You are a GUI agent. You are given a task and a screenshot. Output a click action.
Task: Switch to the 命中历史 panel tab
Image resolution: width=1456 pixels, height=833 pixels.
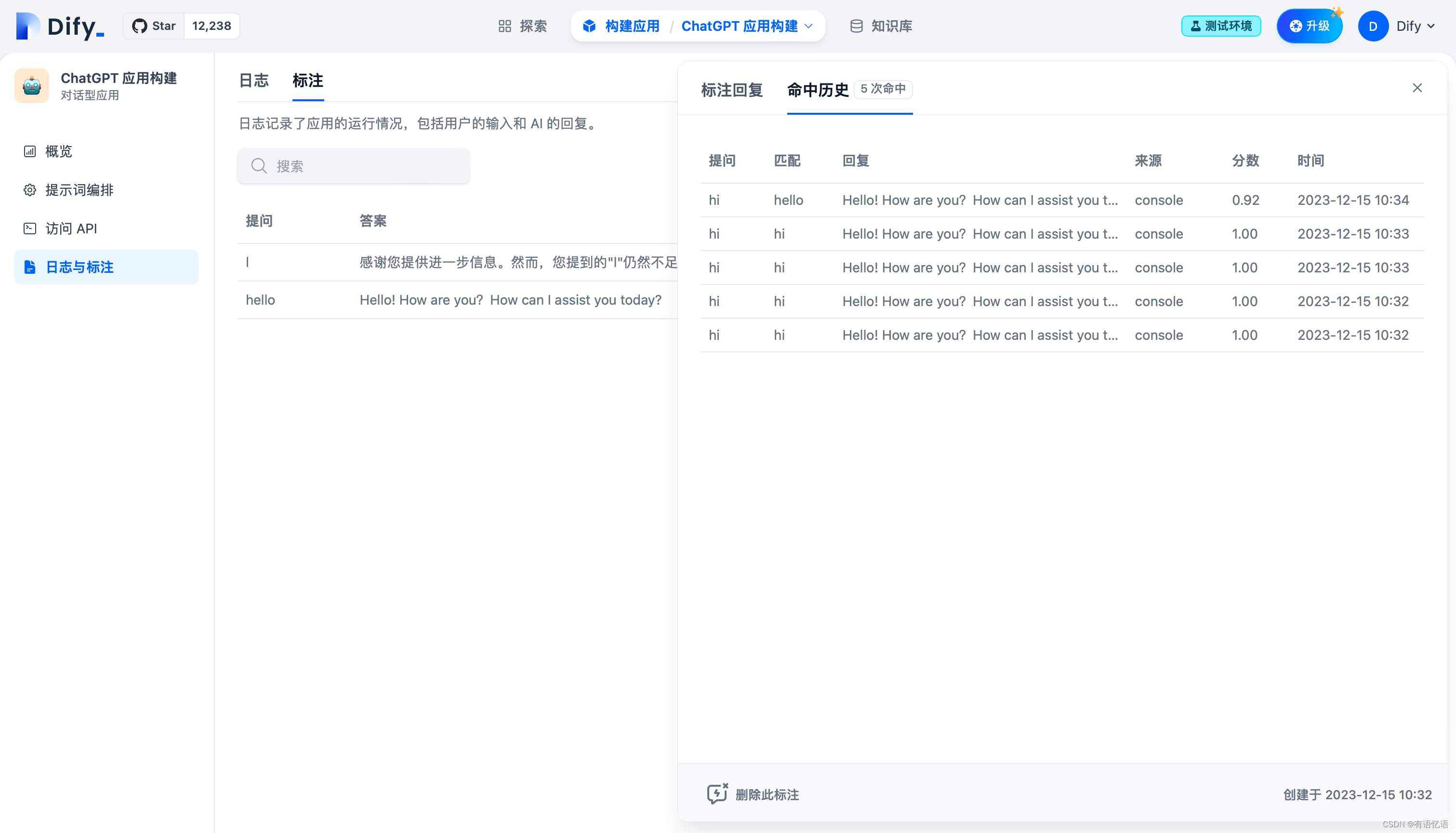(818, 90)
